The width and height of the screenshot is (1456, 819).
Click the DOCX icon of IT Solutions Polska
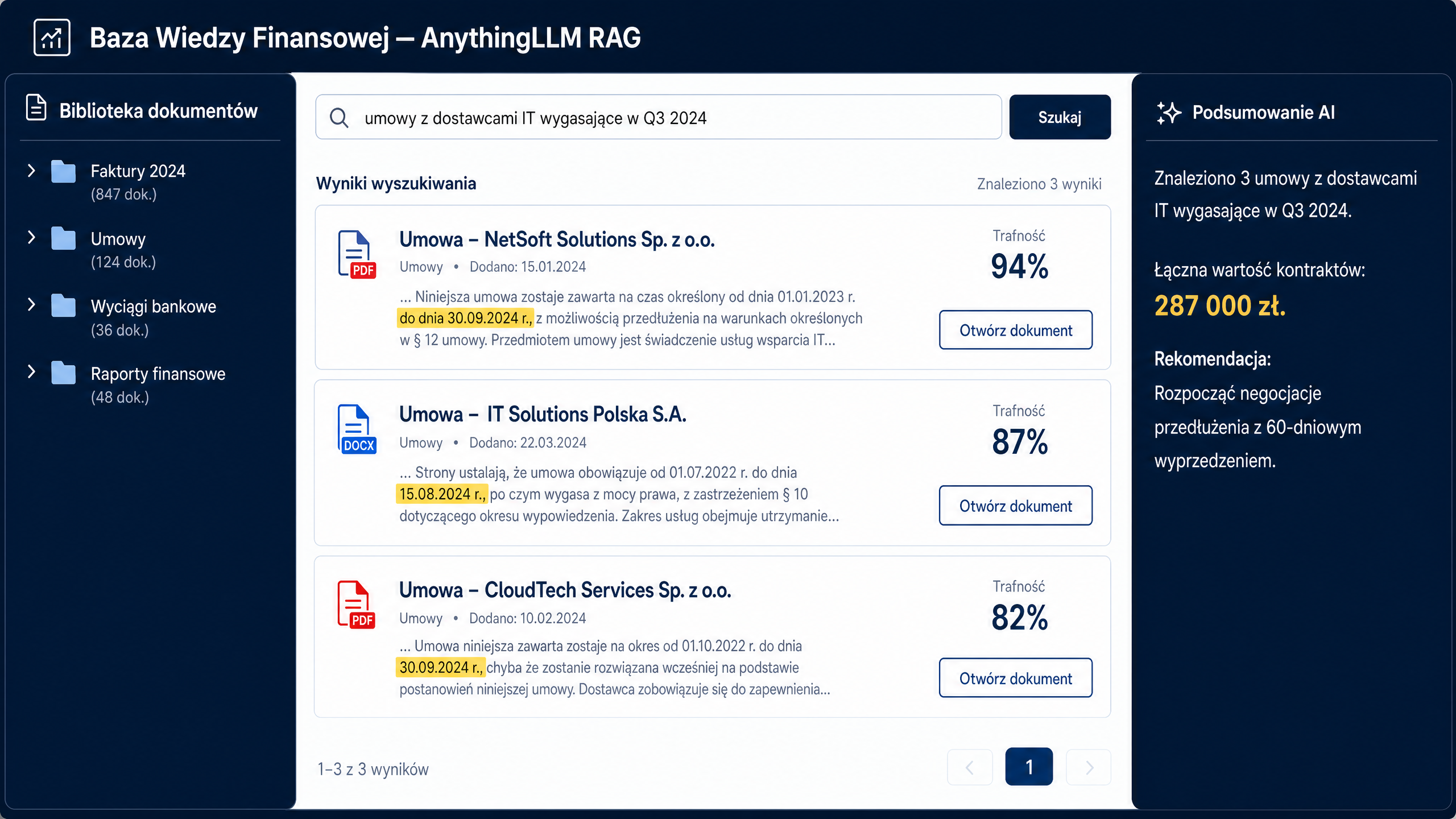pos(357,429)
